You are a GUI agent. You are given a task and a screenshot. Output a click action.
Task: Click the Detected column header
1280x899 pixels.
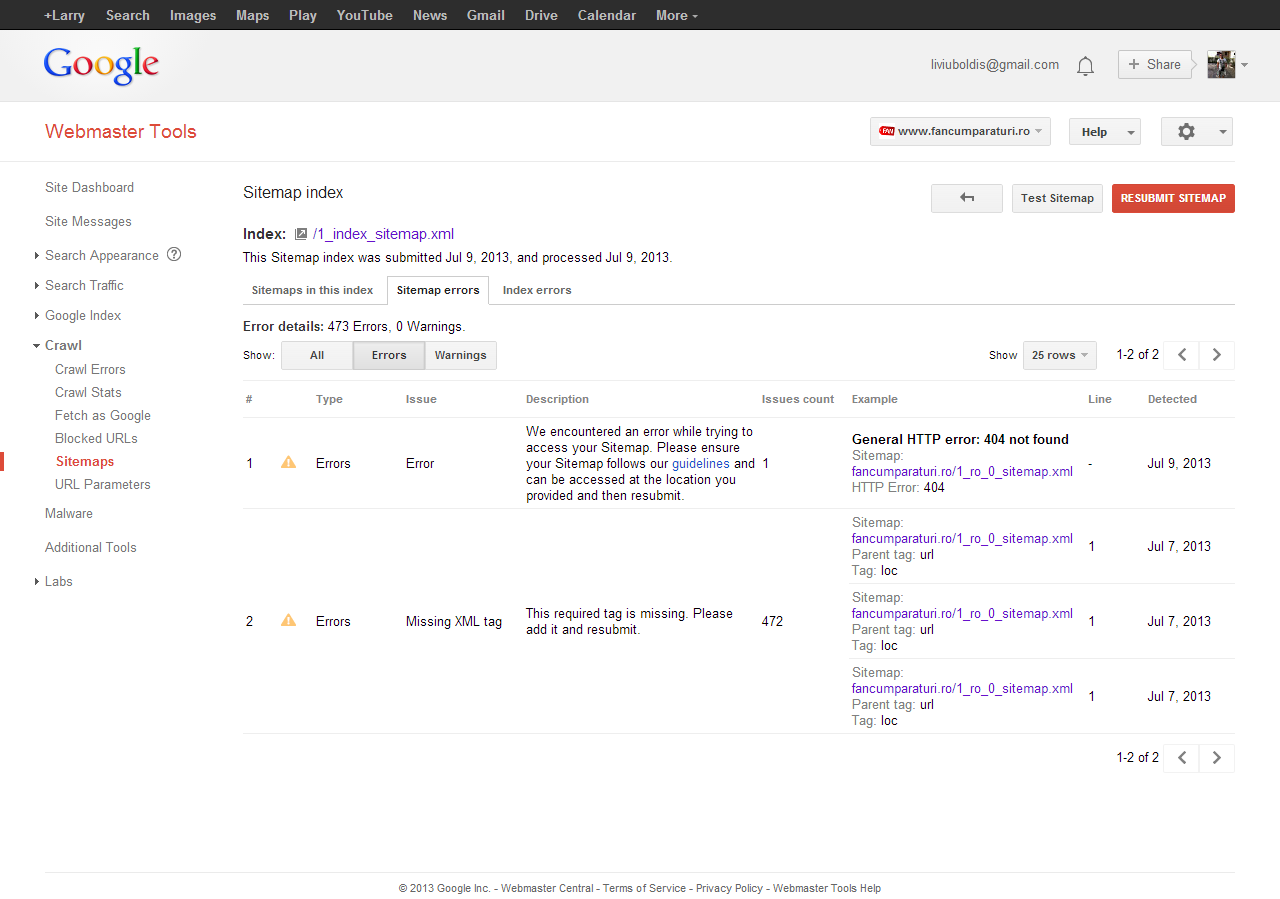(1172, 399)
